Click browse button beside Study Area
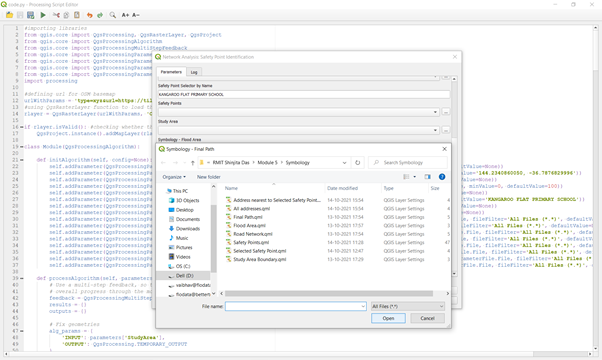The height and width of the screenshot is (360, 602). coord(446,130)
